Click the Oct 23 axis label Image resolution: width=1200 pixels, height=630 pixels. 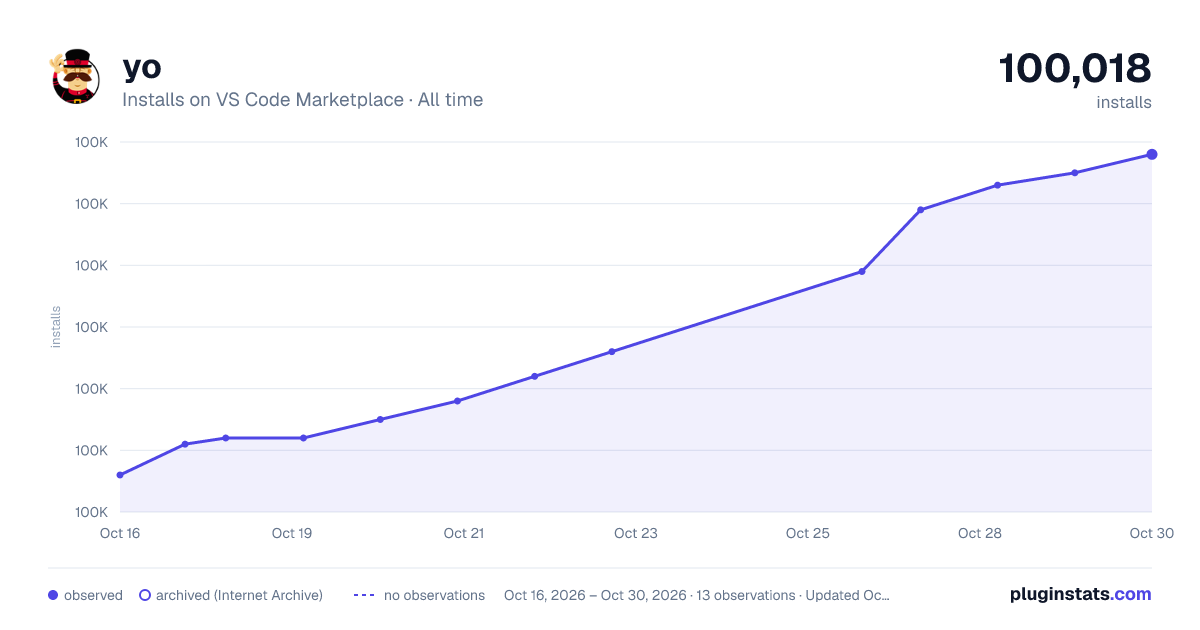click(636, 533)
